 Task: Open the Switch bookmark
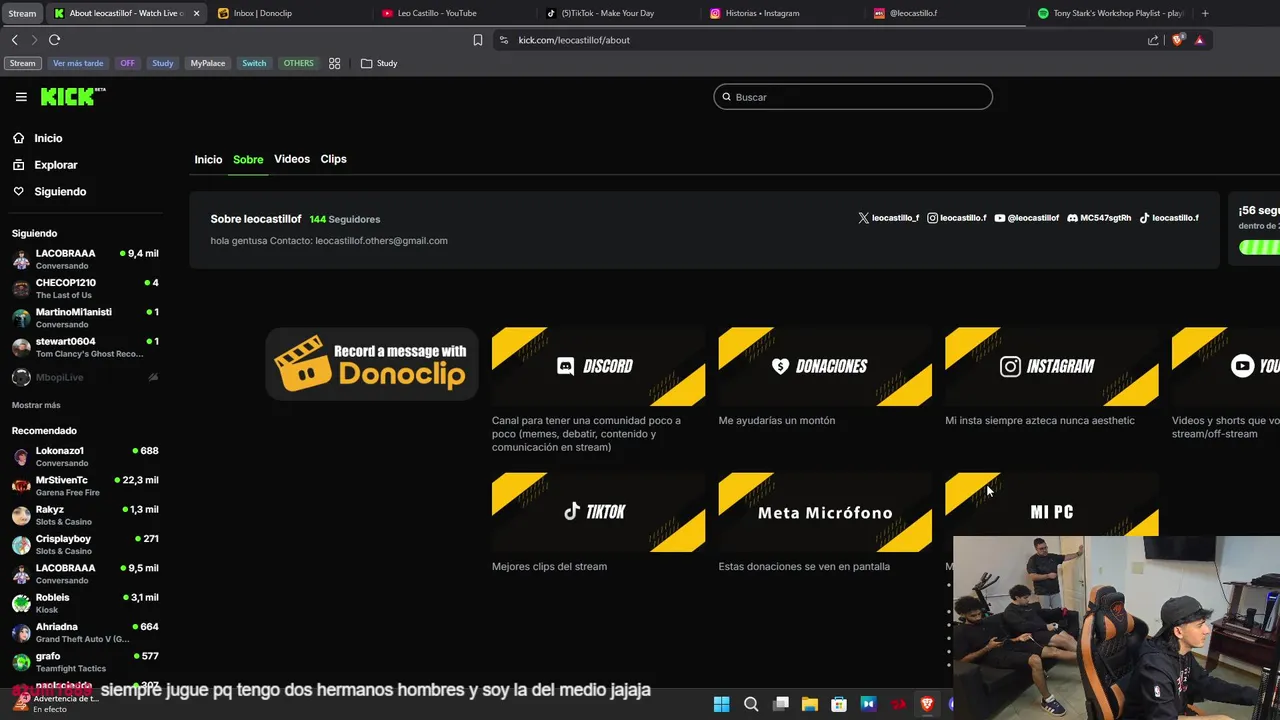point(254,63)
